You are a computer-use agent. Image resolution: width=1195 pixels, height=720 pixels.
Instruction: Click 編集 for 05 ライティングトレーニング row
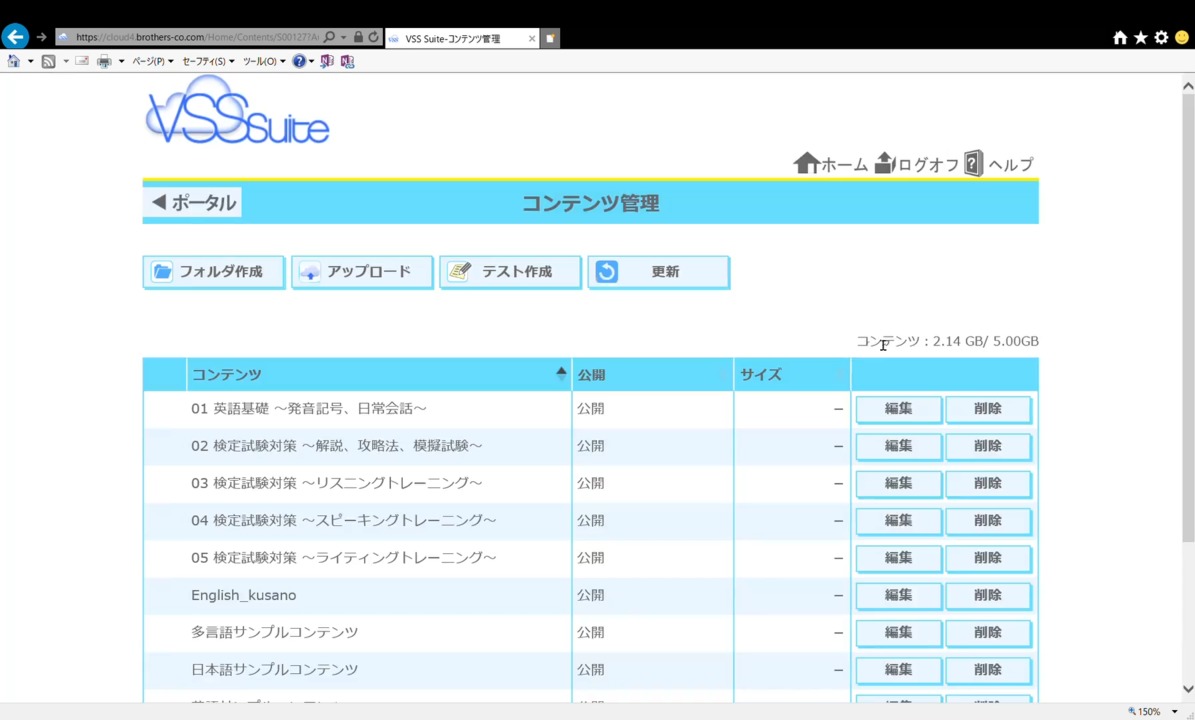tap(899, 558)
